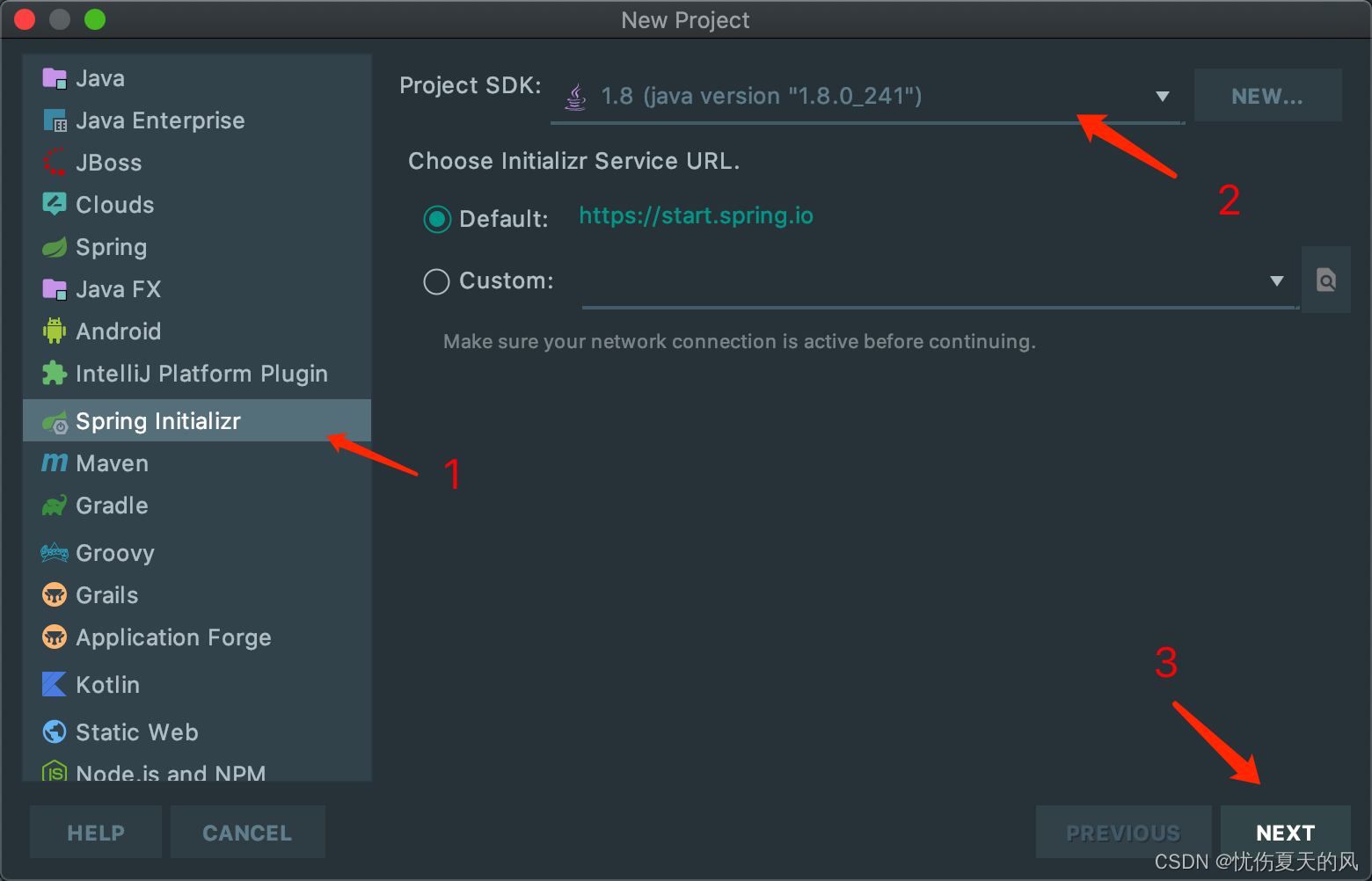Click the Spring leaf icon
Image resolution: width=1372 pixels, height=881 pixels.
point(55,247)
